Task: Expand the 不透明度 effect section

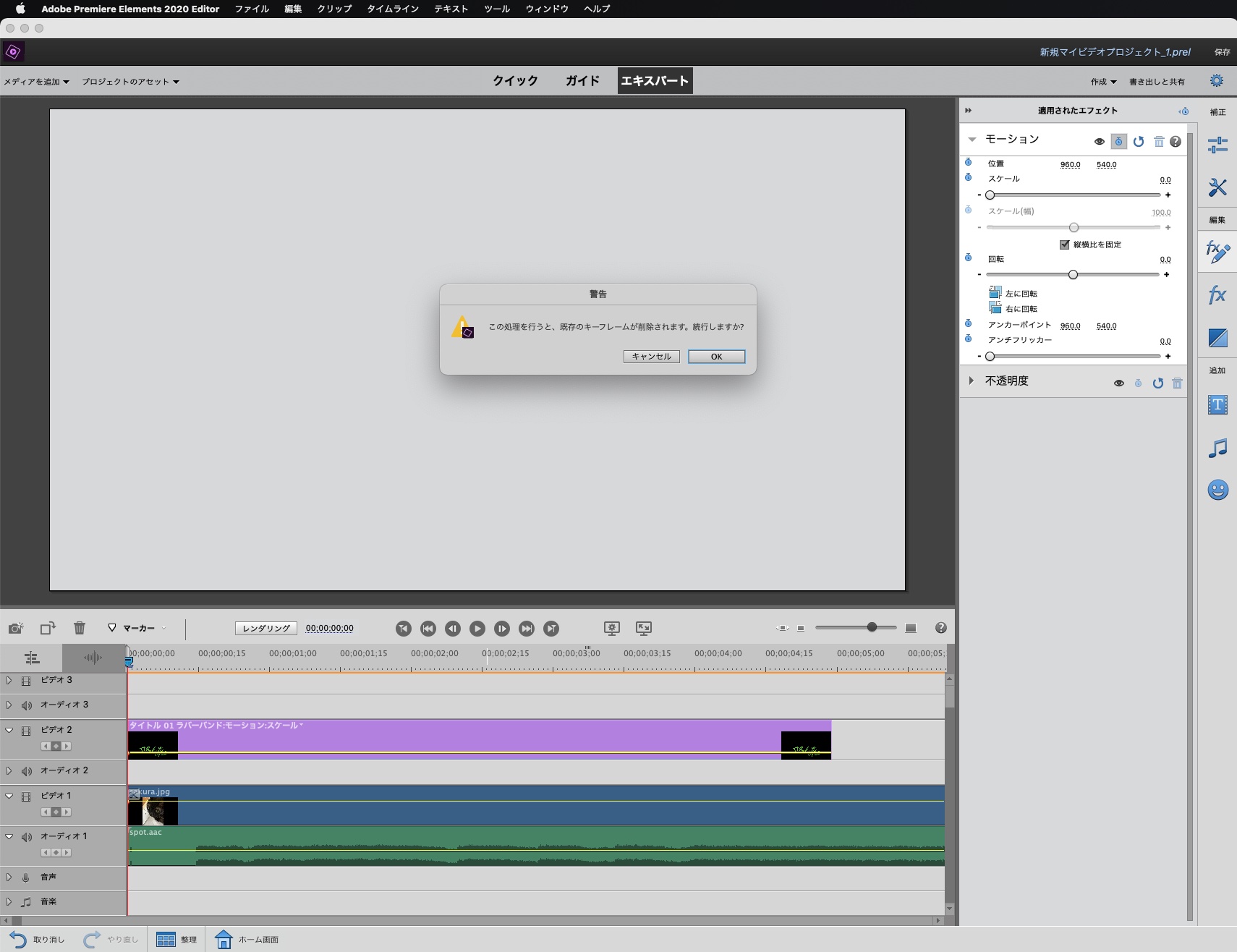Action: 972,381
